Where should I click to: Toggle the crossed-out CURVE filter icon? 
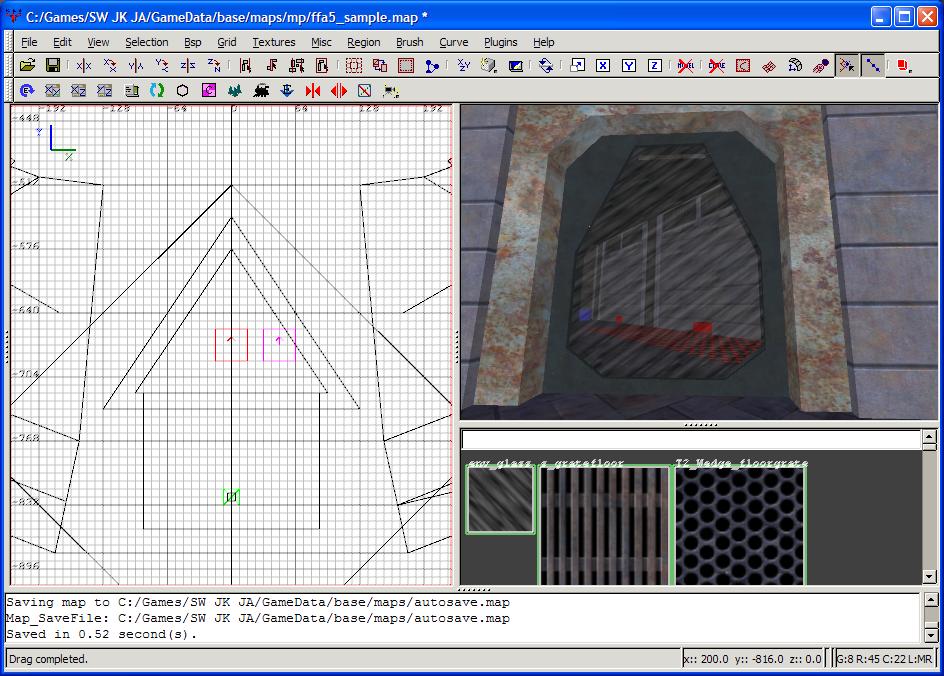(x=716, y=65)
